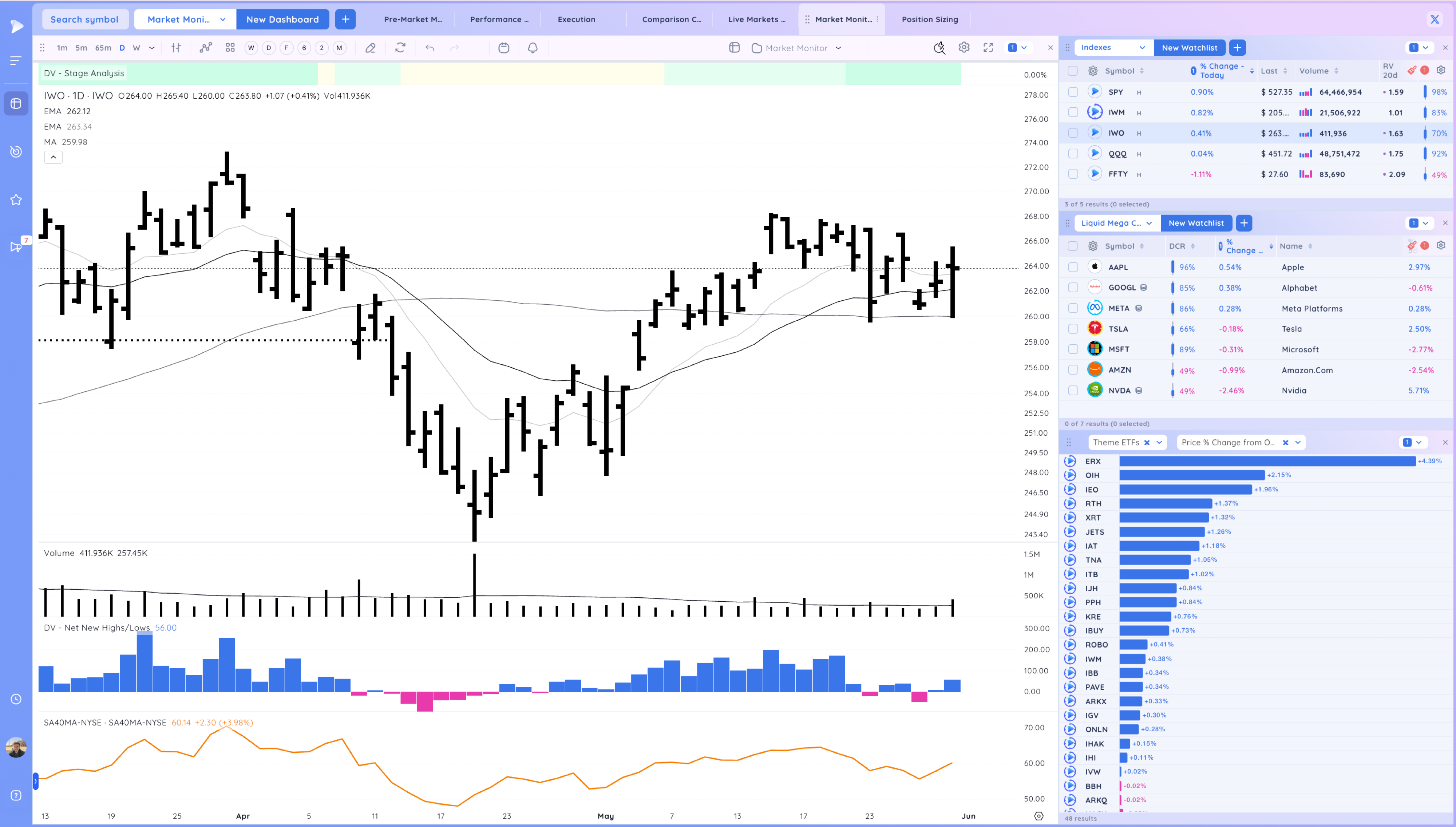Image resolution: width=1456 pixels, height=827 pixels.
Task: Select the drawing eraser pencil tool
Action: point(370,48)
